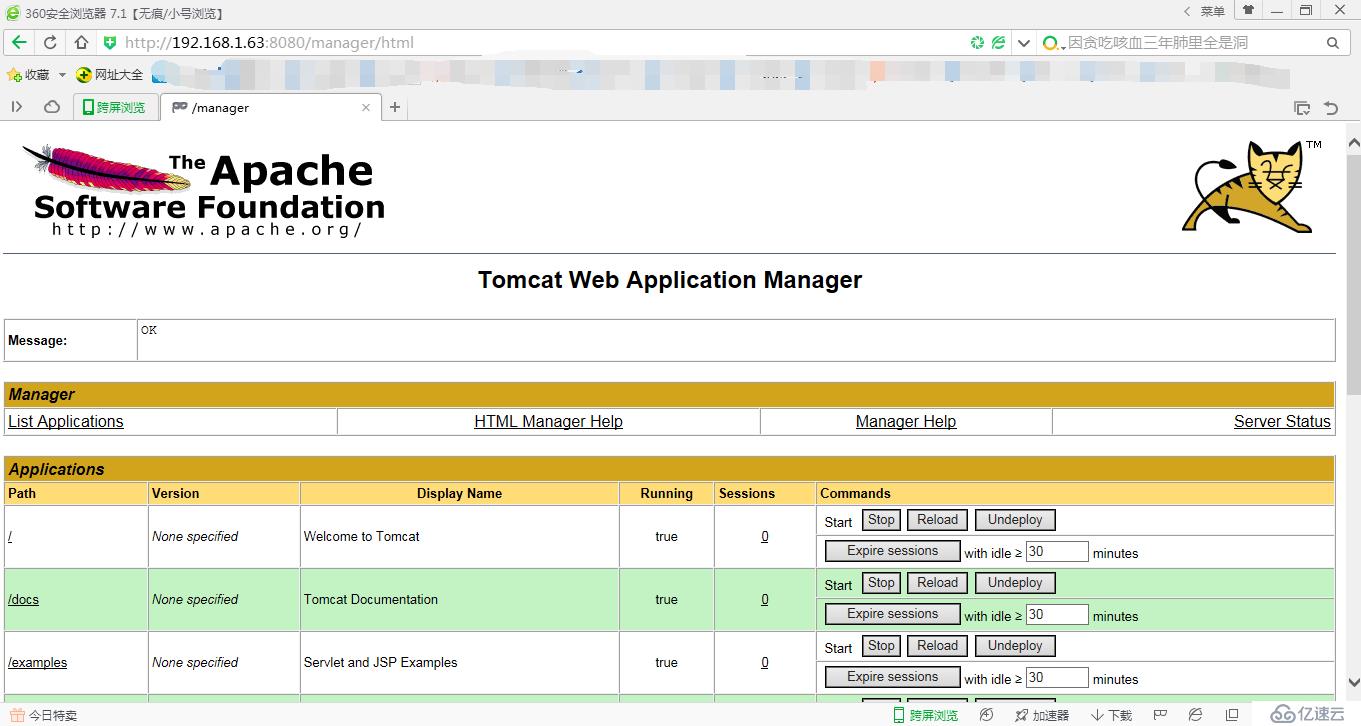This screenshot has height=726, width=1361.
Task: Click the green security shield in address bar
Action: 110,43
